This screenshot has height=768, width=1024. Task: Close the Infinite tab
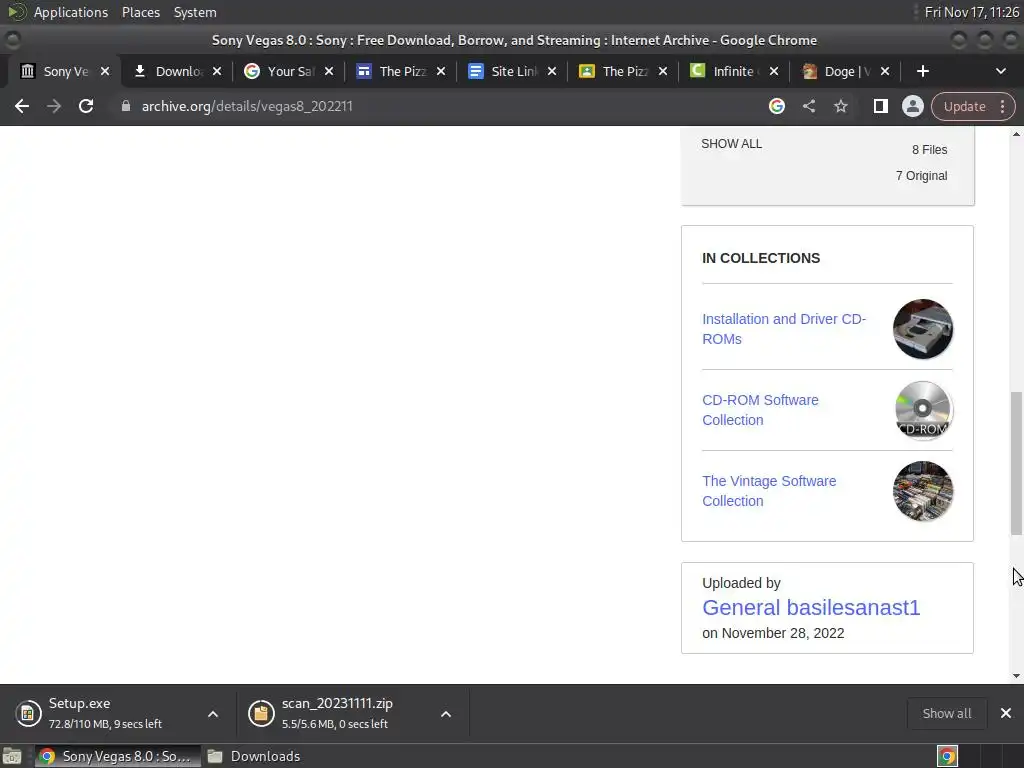tap(774, 71)
